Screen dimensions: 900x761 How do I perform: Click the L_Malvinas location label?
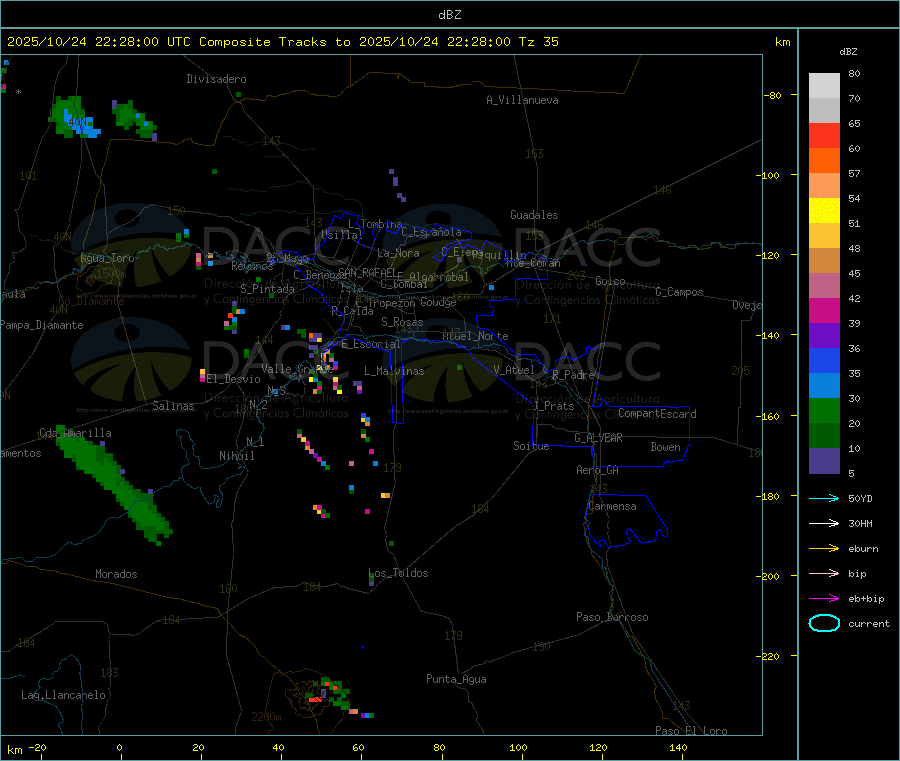(394, 371)
